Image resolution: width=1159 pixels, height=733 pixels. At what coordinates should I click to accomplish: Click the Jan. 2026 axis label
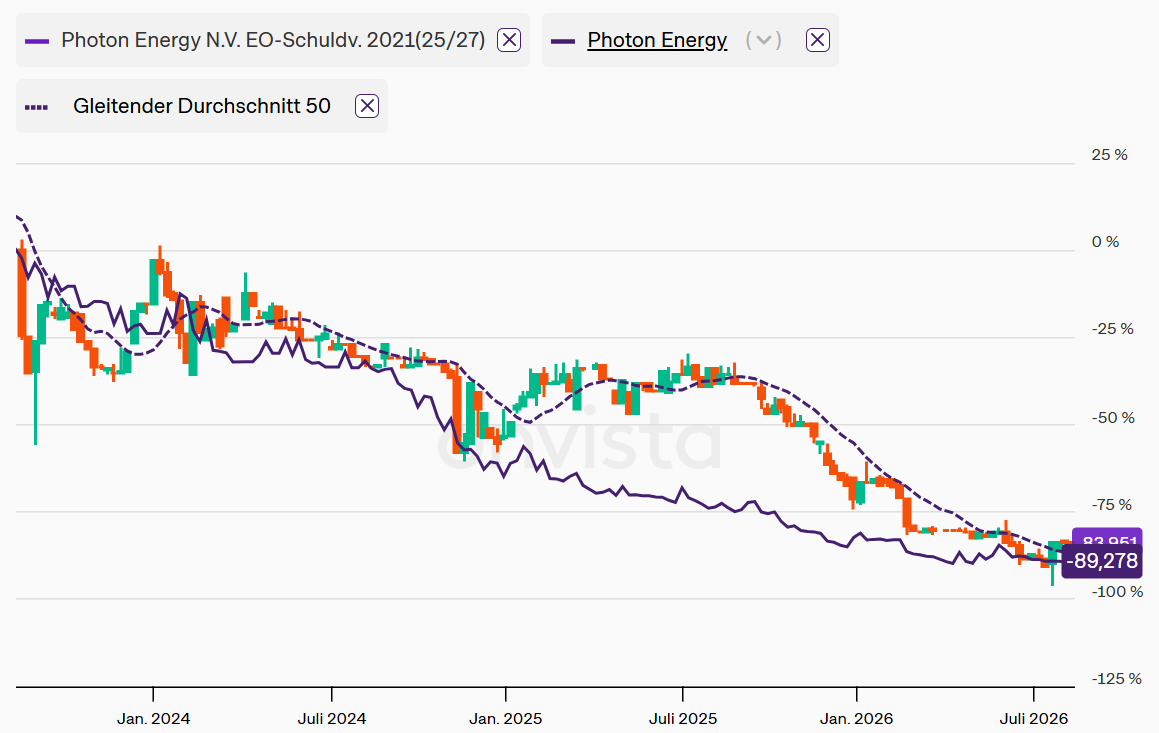coord(857,718)
